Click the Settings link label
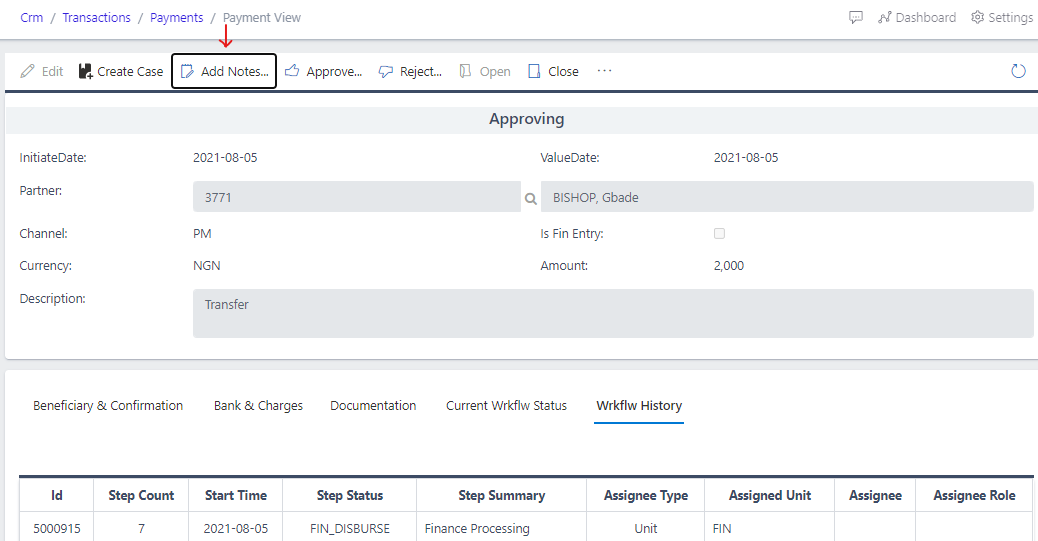This screenshot has width=1038, height=541. click(1010, 17)
